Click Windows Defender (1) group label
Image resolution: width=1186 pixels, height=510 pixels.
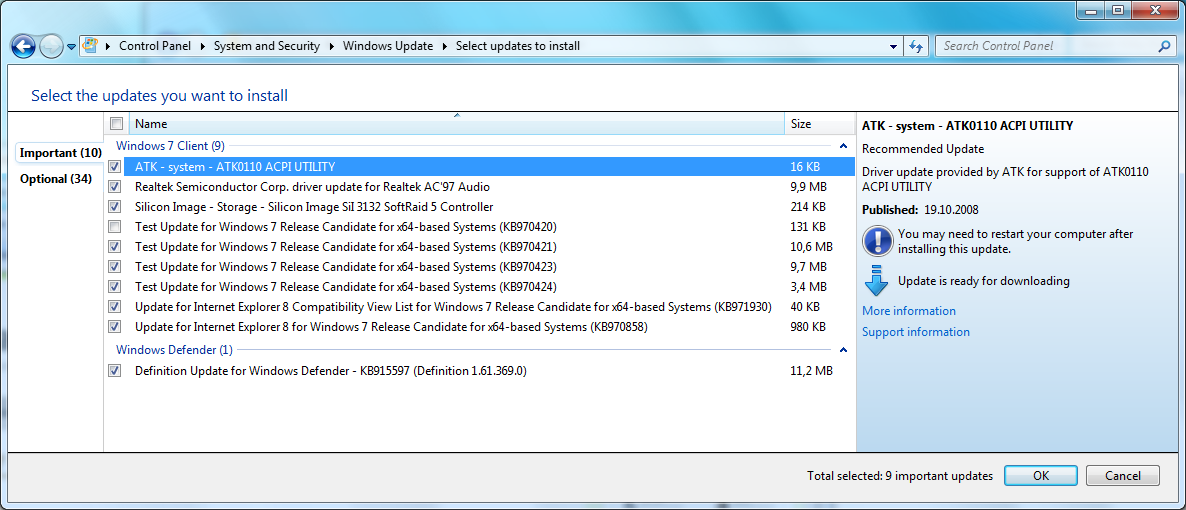coord(174,350)
